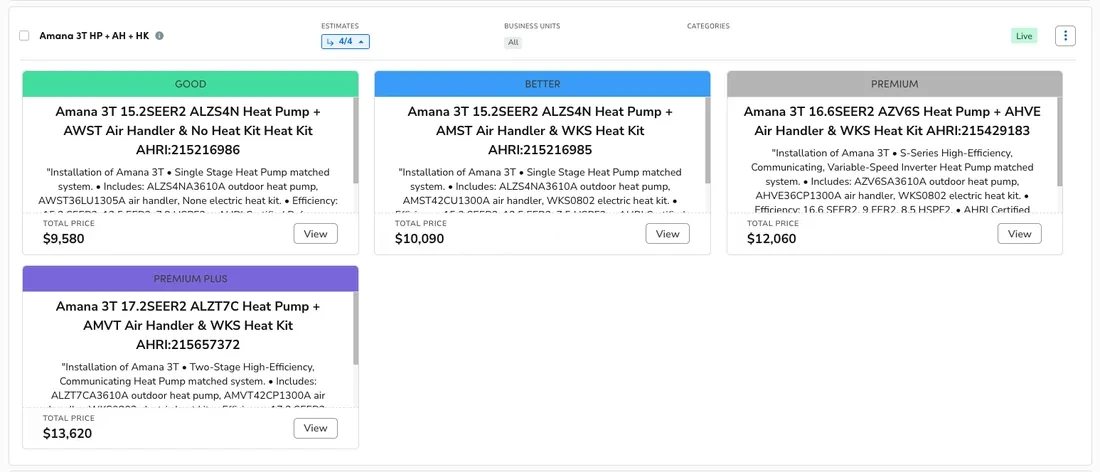This screenshot has height=472, width=1100.
Task: Click the $13,620 total price
Action: tap(67, 433)
